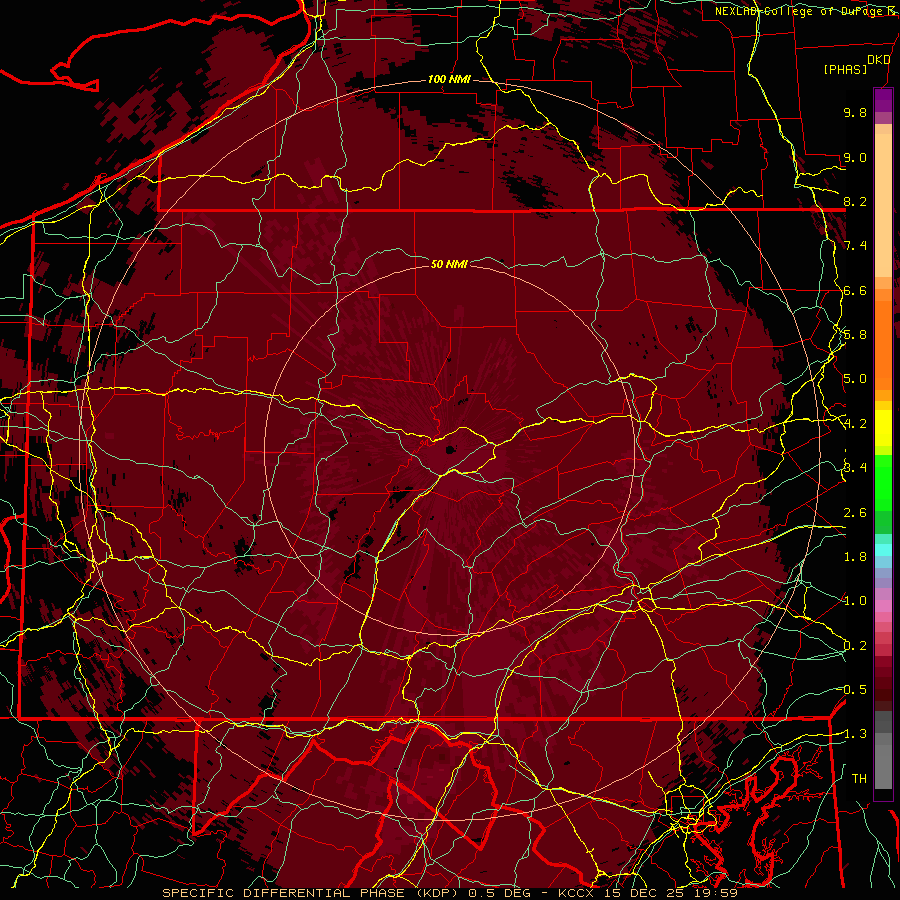
Task: Click the KCCX 15 DEC 25 19:59 timestamp
Action: coord(647,893)
